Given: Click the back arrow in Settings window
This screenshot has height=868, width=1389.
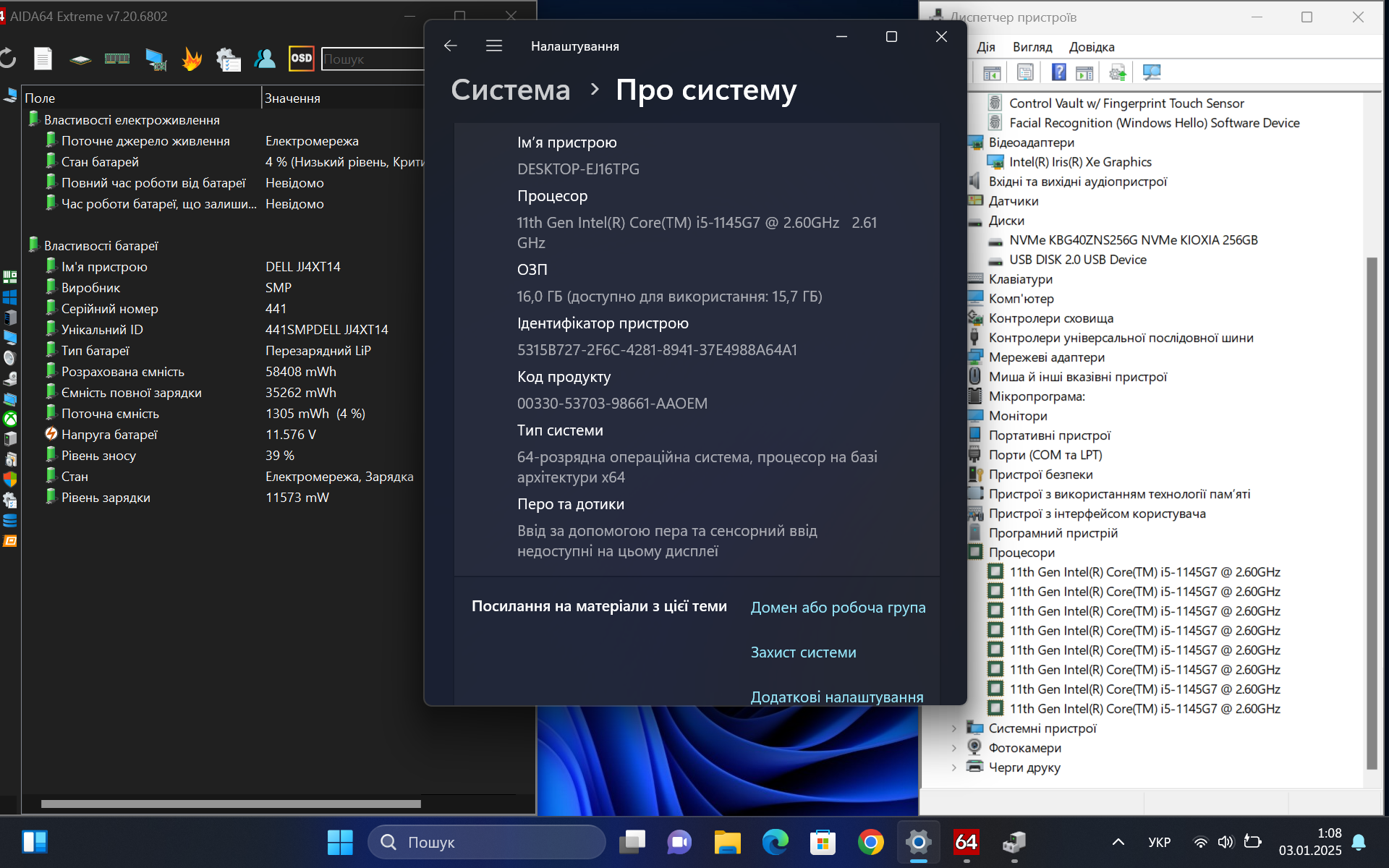Looking at the screenshot, I should coord(451,46).
